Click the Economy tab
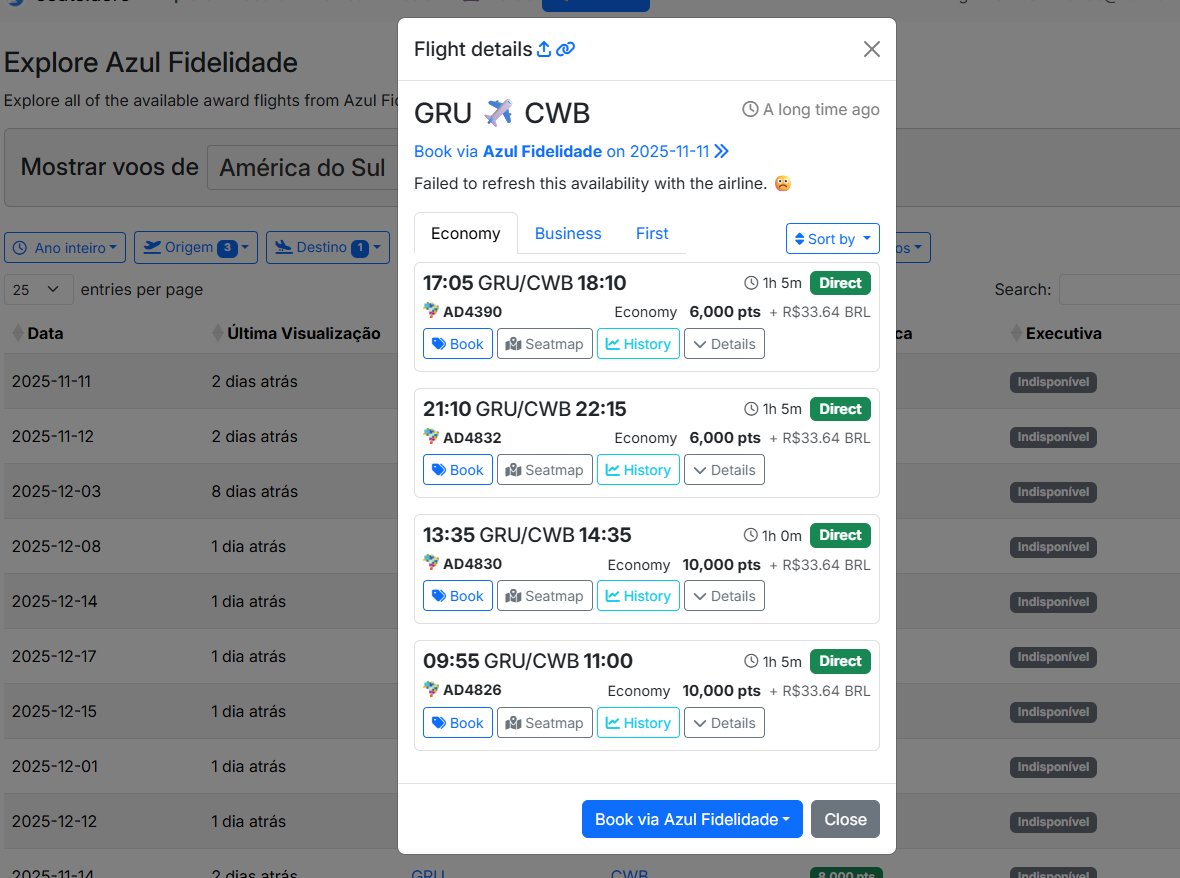 pos(465,233)
